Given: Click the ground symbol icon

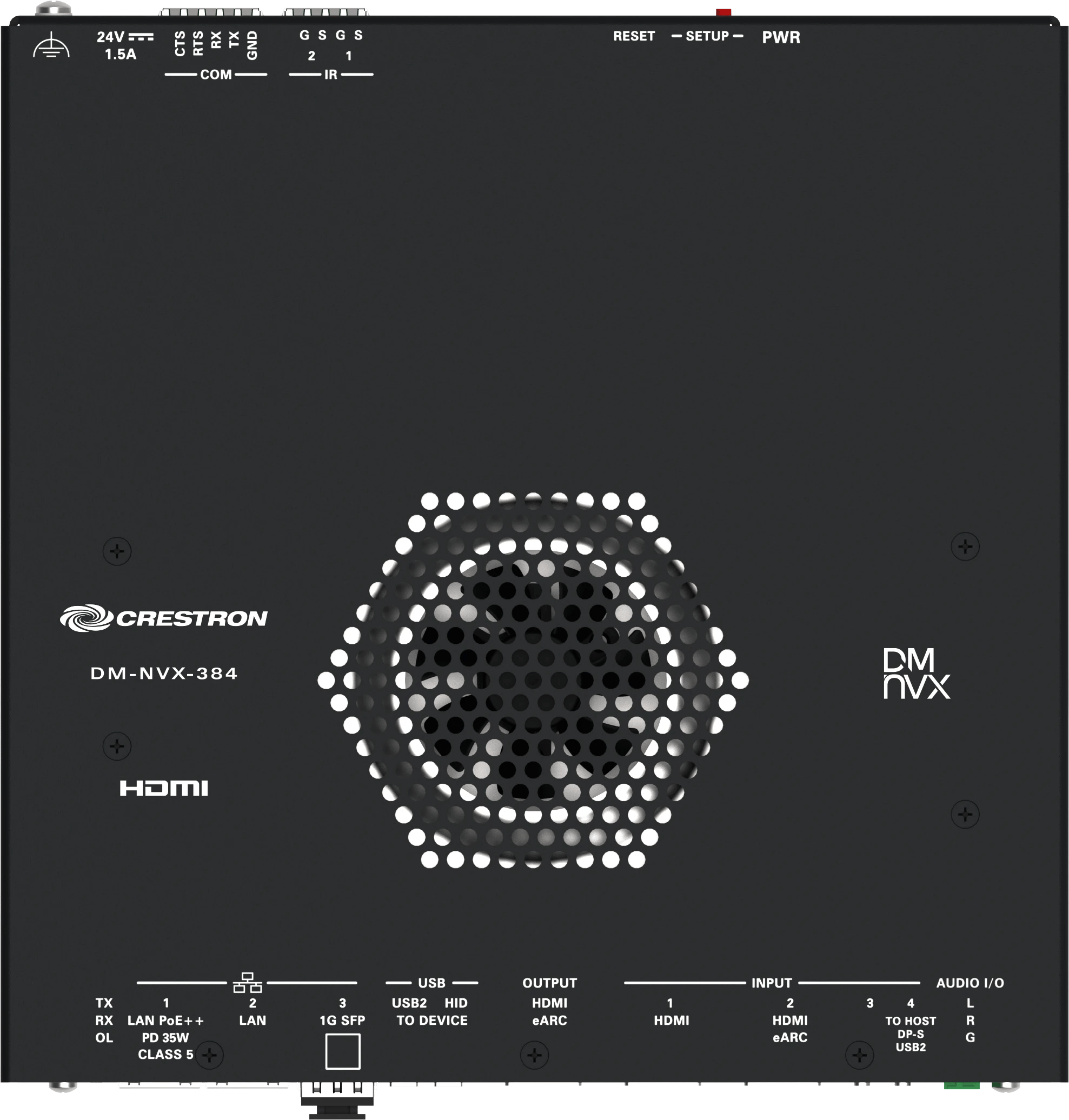Looking at the screenshot, I should point(51,45).
